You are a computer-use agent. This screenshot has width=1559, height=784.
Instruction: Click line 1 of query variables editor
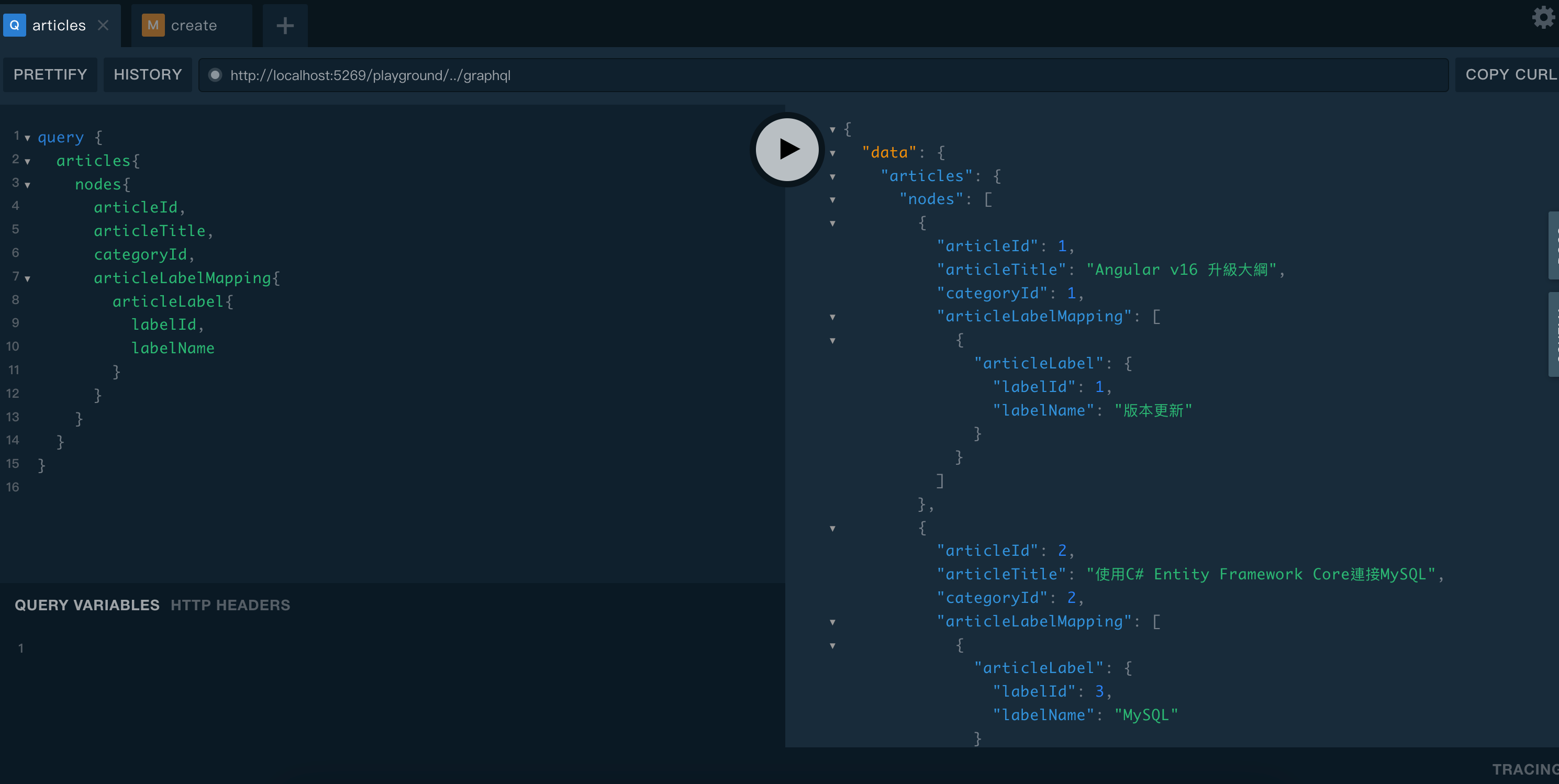pyautogui.click(x=399, y=648)
